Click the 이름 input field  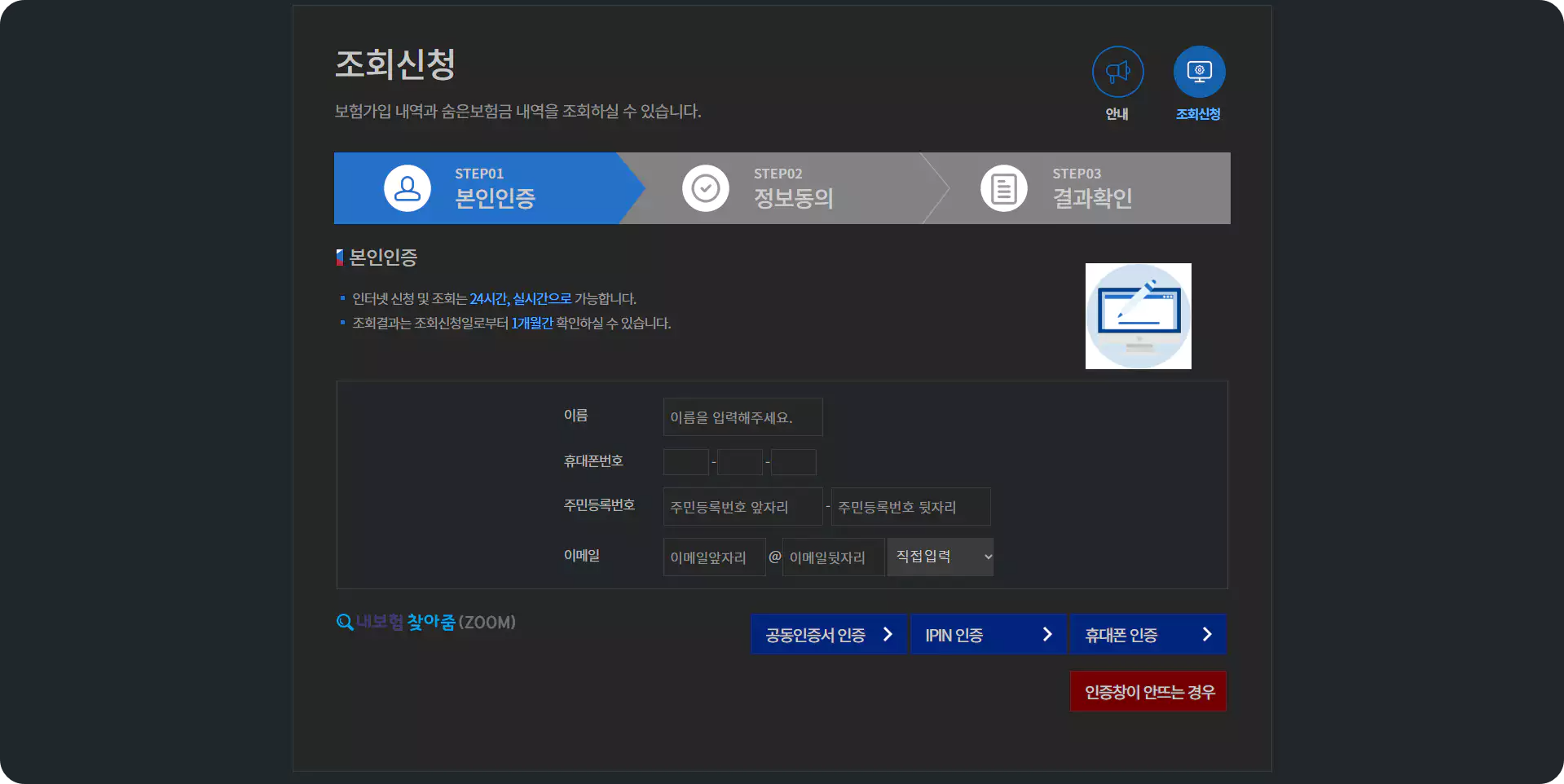click(x=742, y=416)
